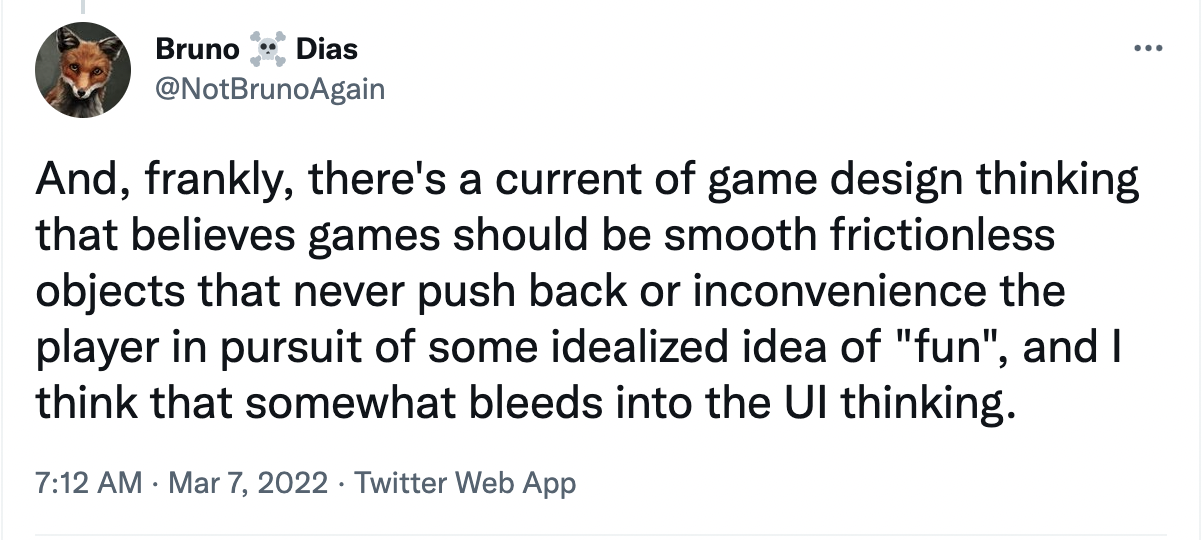Click the @NotBrunoAgain handle
Viewport: 1202px width, 540px height.
[x=270, y=89]
